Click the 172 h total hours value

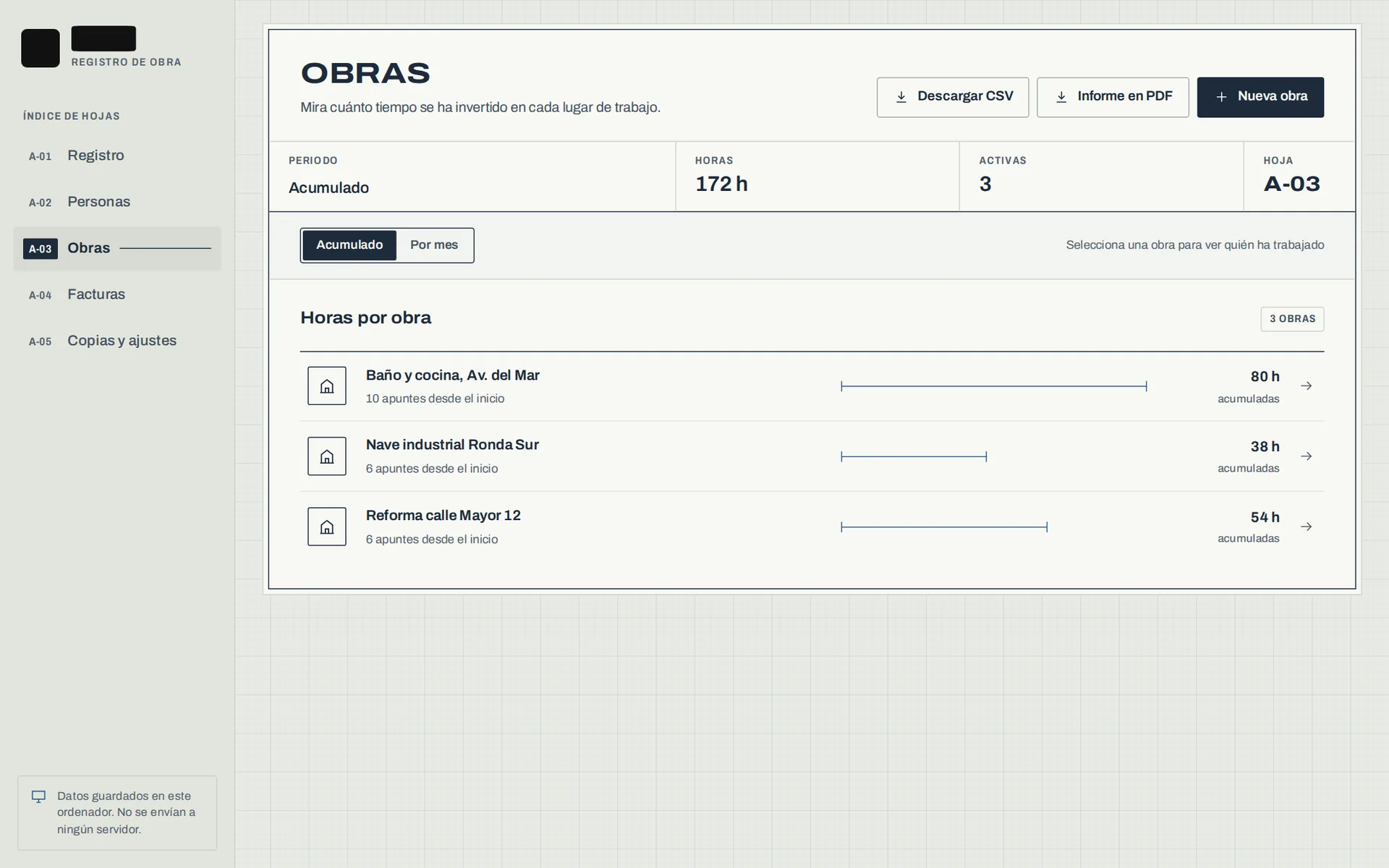pyautogui.click(x=721, y=184)
